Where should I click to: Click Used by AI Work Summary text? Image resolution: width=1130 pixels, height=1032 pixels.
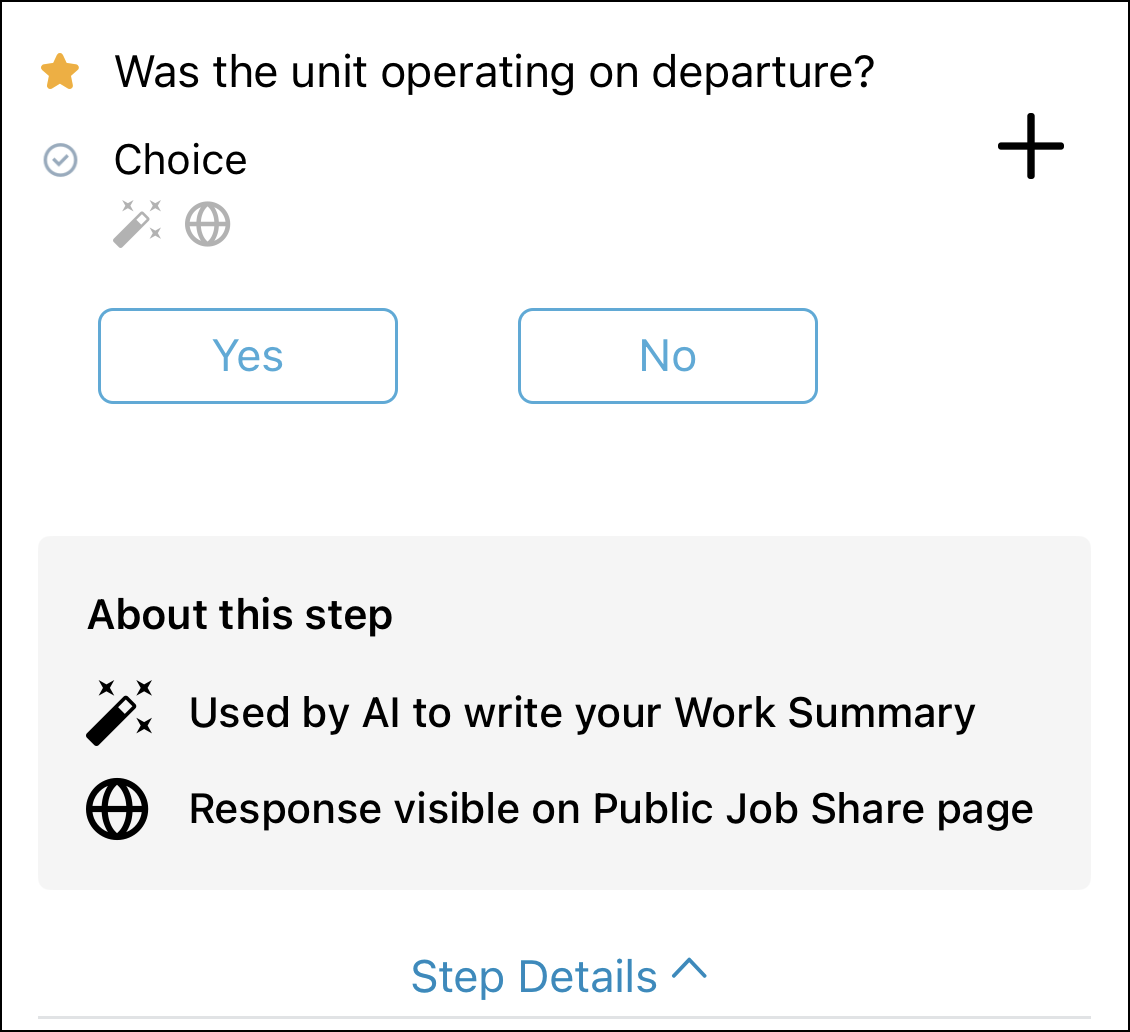(582, 713)
